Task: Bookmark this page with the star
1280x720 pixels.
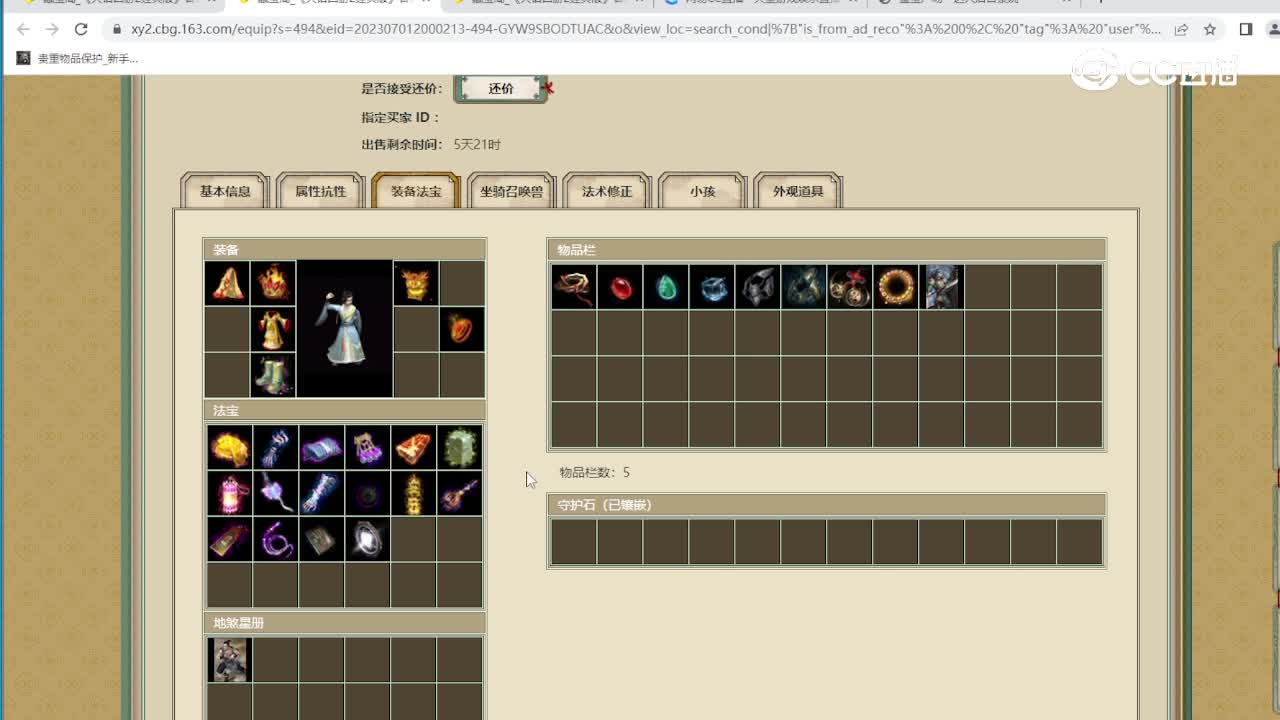Action: pyautogui.click(x=1210, y=30)
